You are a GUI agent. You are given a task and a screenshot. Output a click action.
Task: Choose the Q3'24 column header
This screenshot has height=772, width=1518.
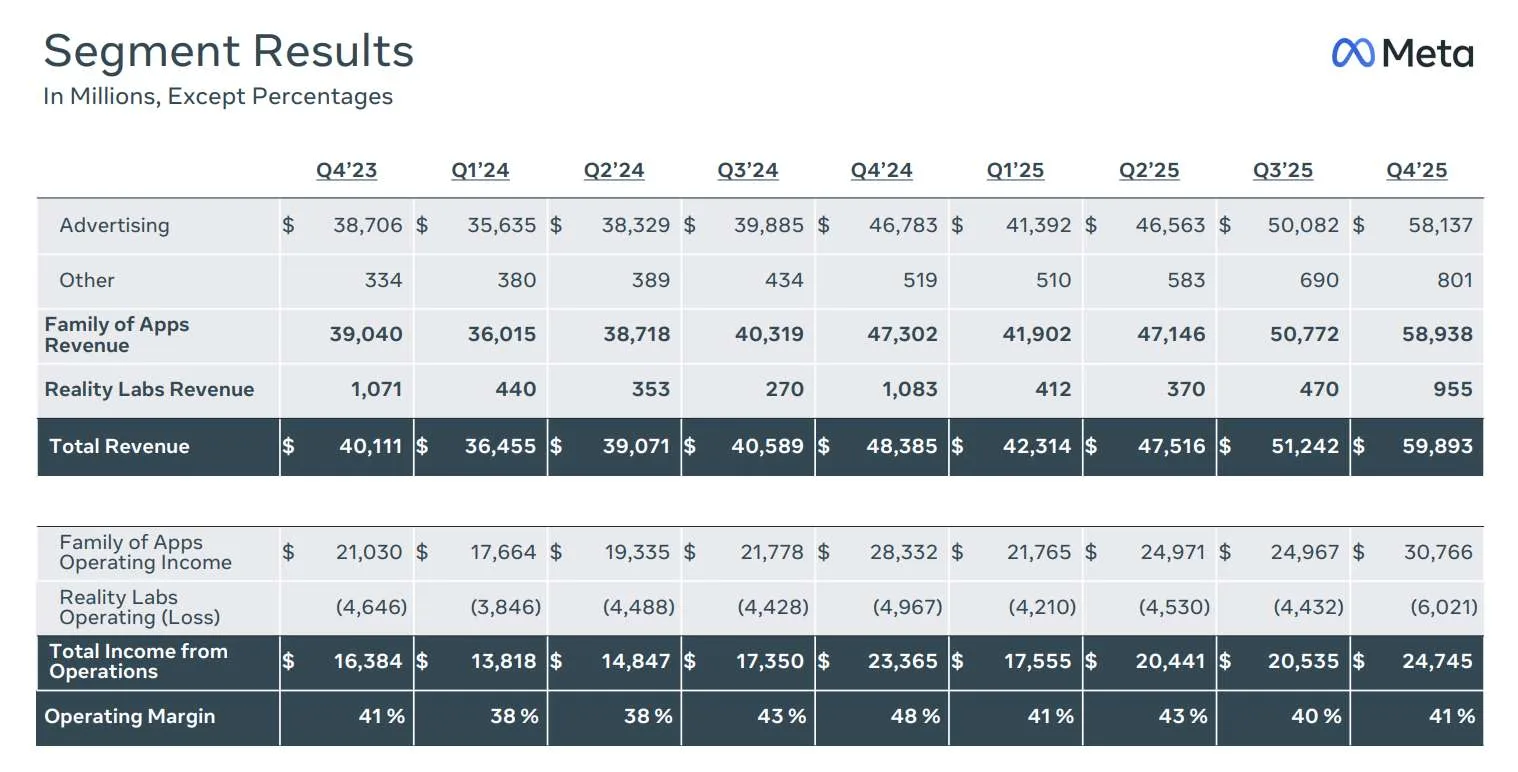pos(748,170)
